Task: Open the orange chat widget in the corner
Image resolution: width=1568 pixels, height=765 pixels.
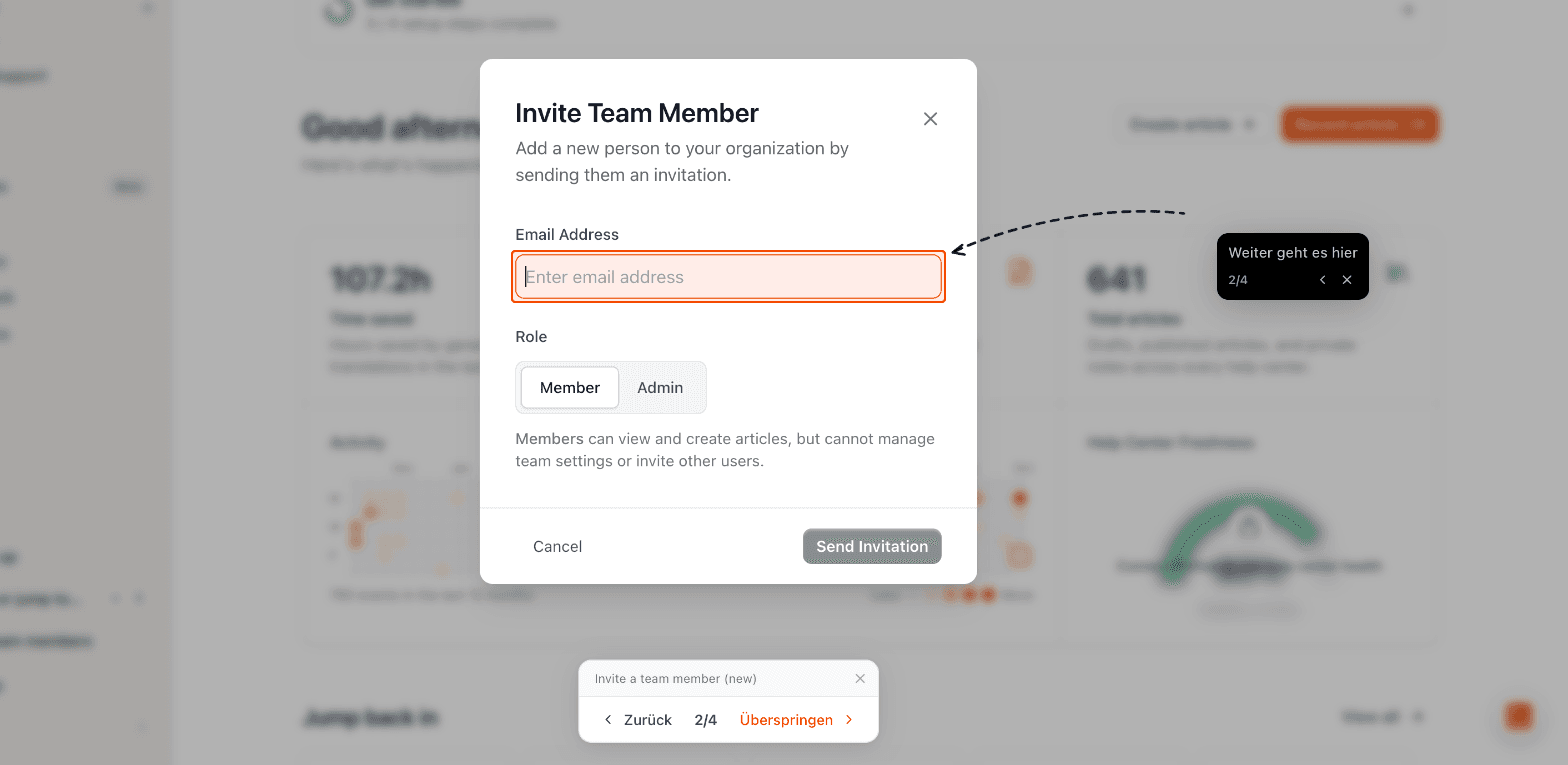Action: [1518, 716]
